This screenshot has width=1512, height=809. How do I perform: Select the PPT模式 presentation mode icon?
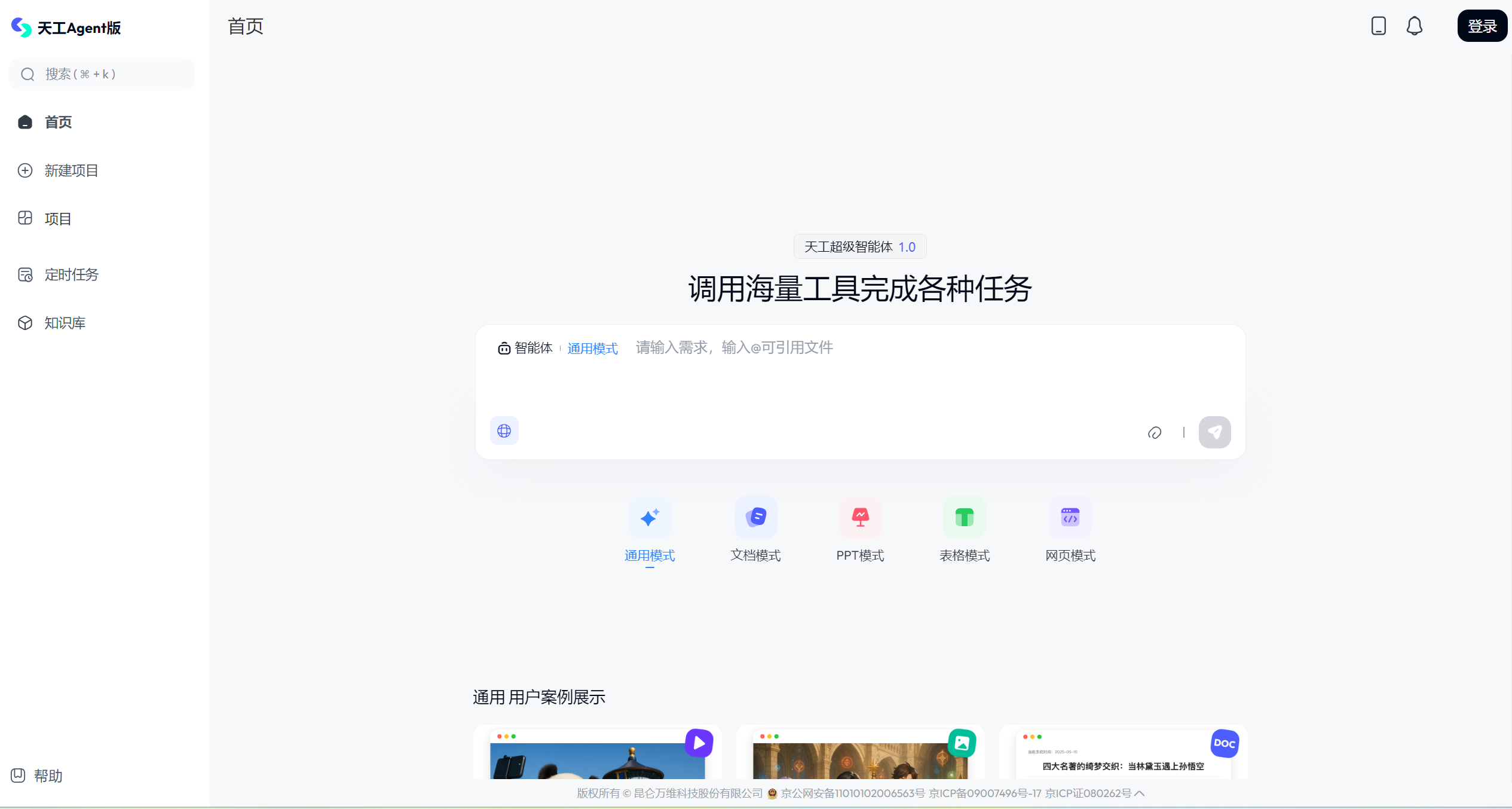tap(859, 517)
